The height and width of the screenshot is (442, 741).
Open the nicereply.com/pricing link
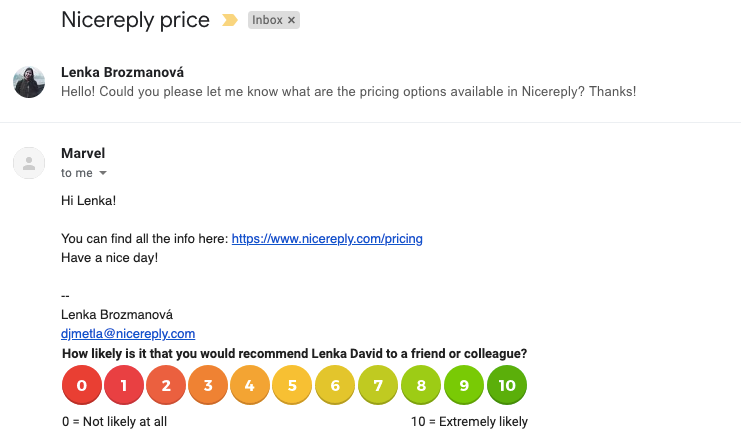coord(327,239)
